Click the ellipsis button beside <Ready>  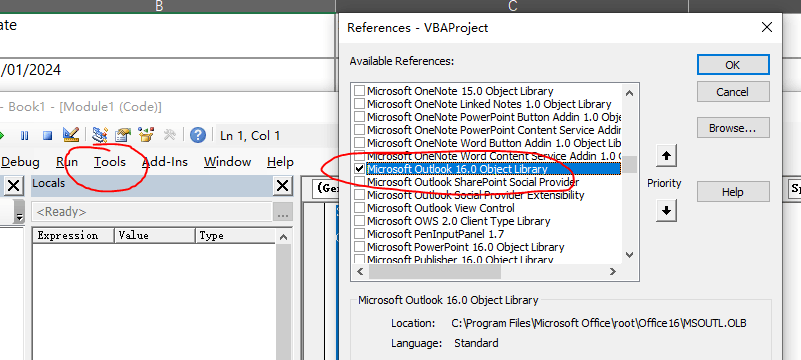(282, 212)
